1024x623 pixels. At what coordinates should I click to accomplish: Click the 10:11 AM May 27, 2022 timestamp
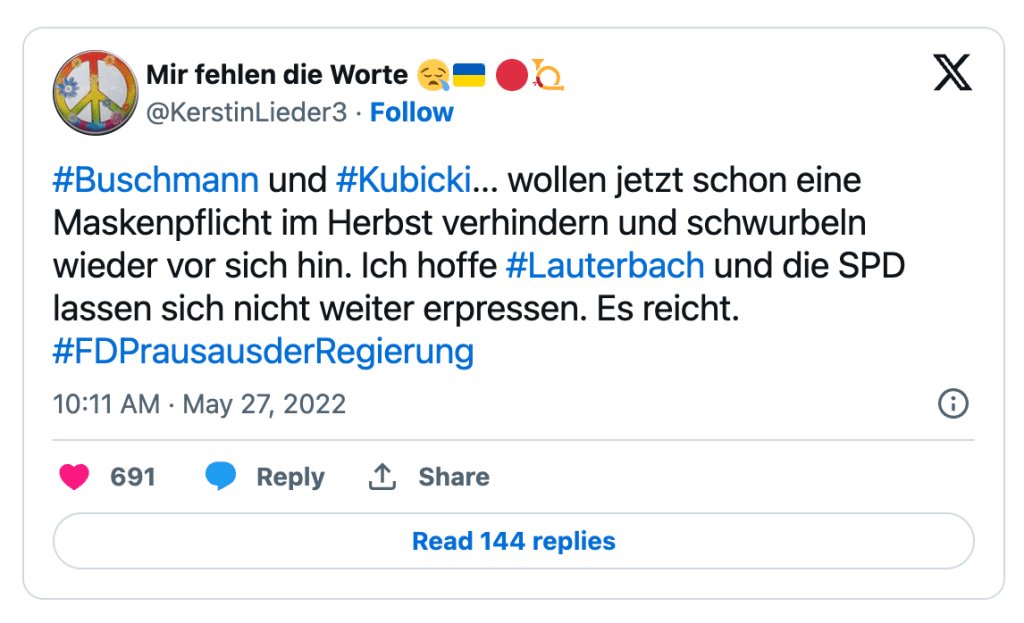pos(199,404)
